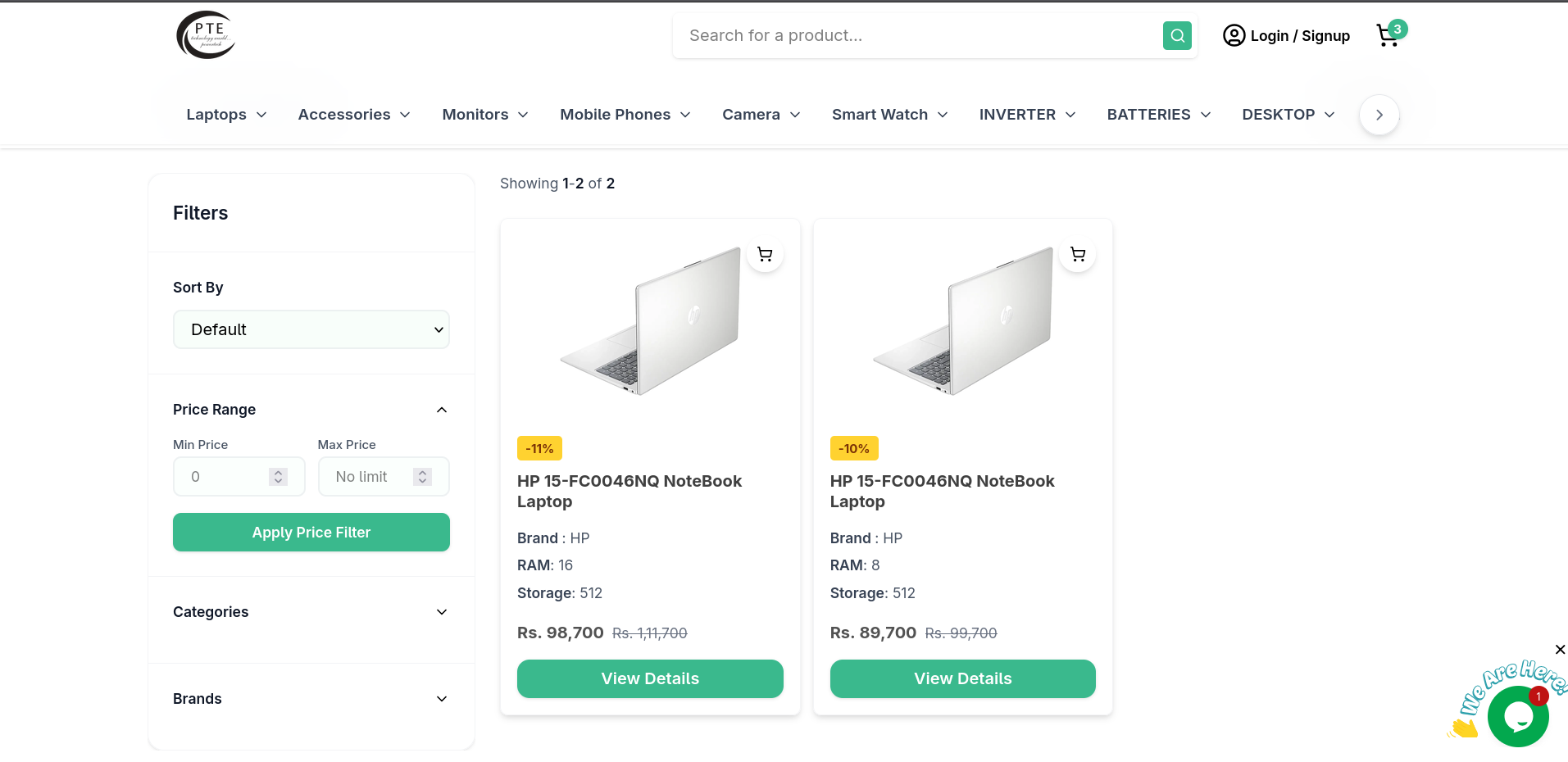The width and height of the screenshot is (1568, 762).
Task: View Details of Rs. 98,700 laptop
Action: pyautogui.click(x=650, y=678)
